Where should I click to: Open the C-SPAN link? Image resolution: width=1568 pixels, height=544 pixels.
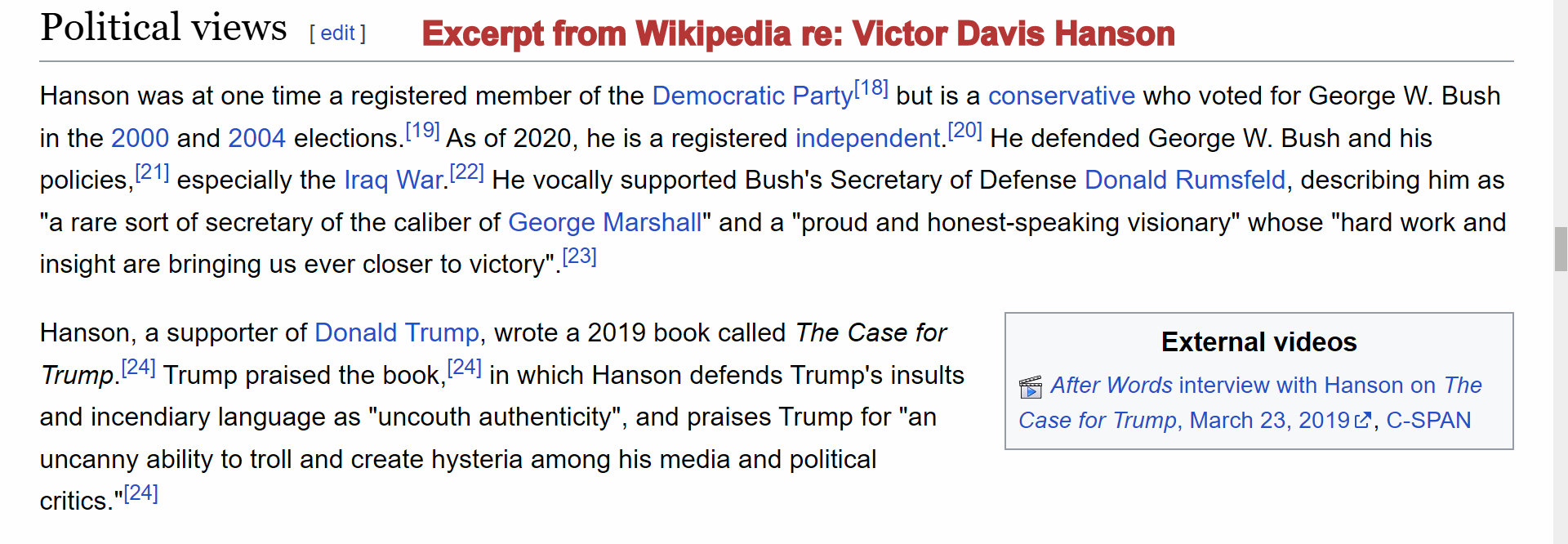tap(1428, 420)
